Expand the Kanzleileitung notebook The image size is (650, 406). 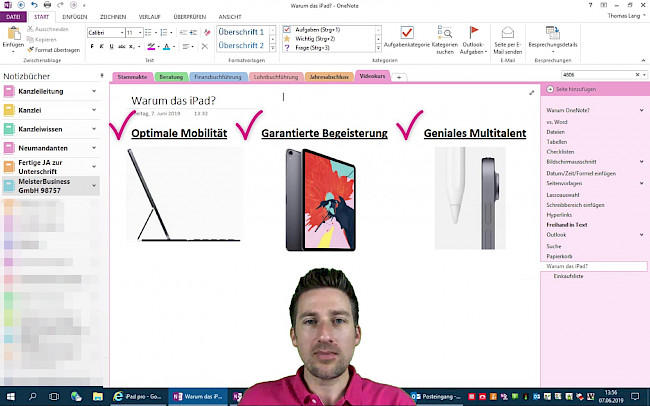(x=94, y=91)
